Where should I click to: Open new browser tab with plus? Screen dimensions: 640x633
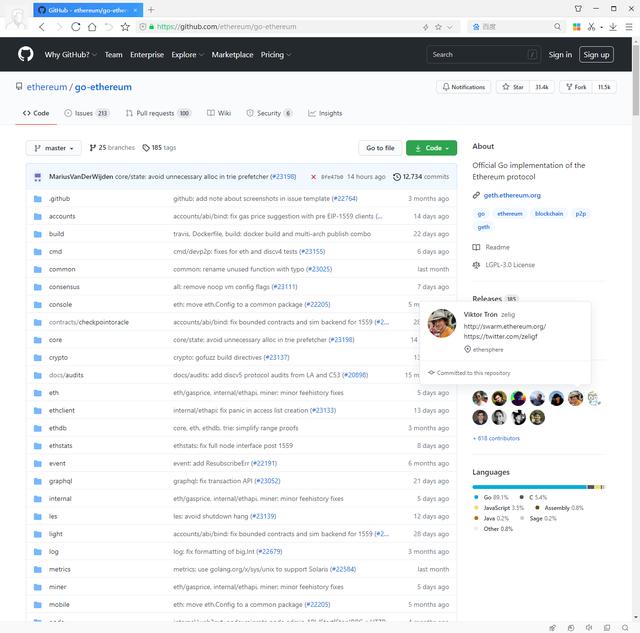point(151,10)
